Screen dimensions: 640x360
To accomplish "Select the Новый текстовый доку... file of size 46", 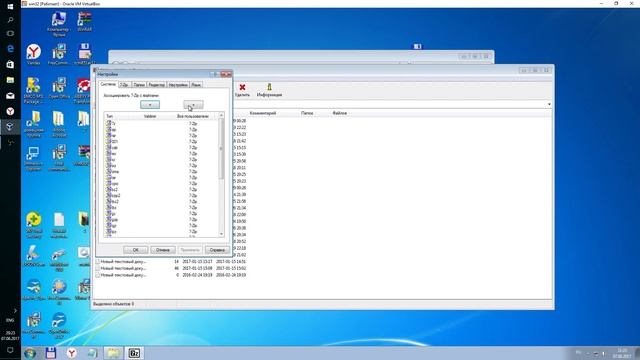I will tap(171, 268).
